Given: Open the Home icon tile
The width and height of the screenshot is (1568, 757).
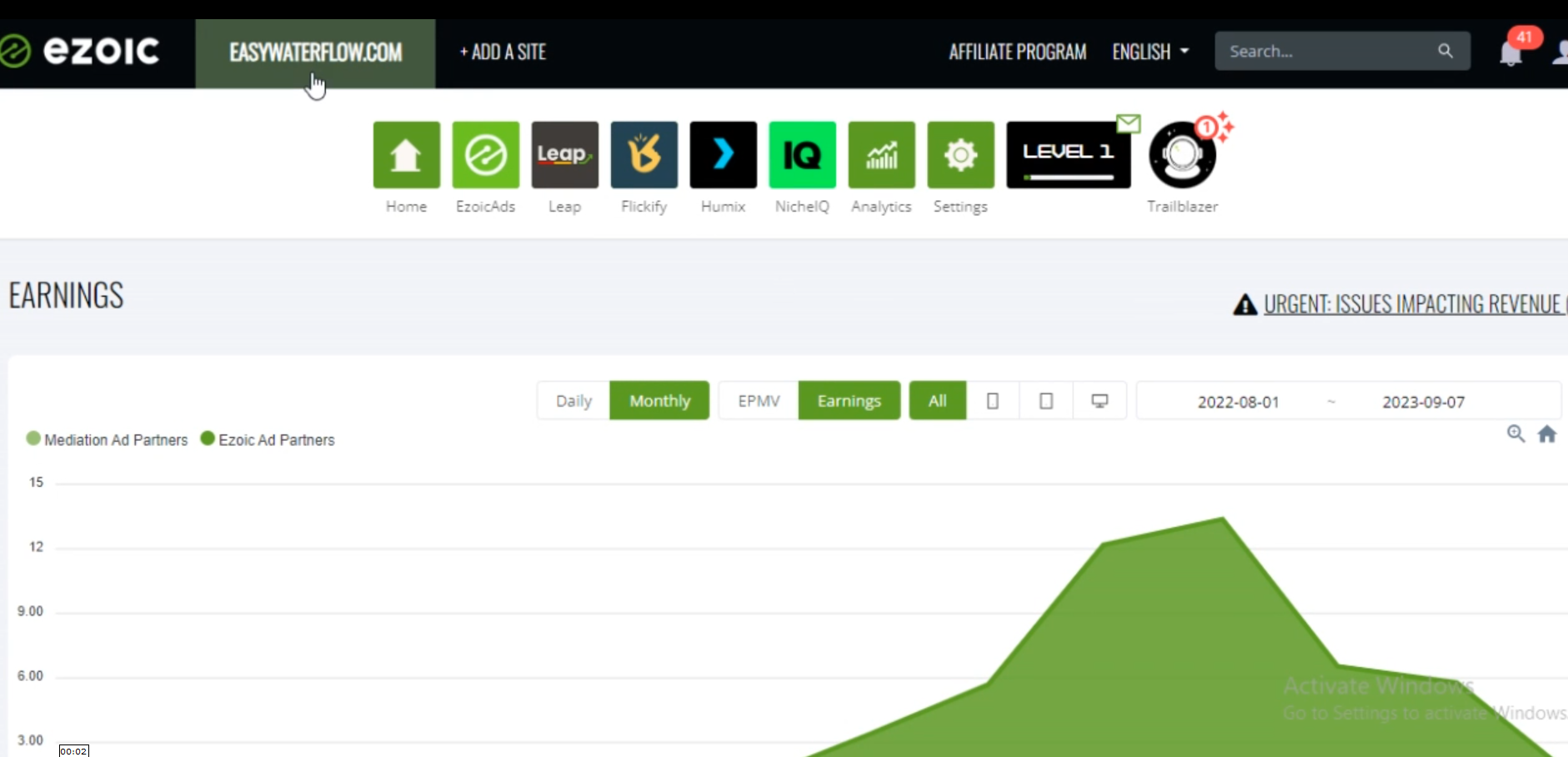Looking at the screenshot, I should pos(406,155).
